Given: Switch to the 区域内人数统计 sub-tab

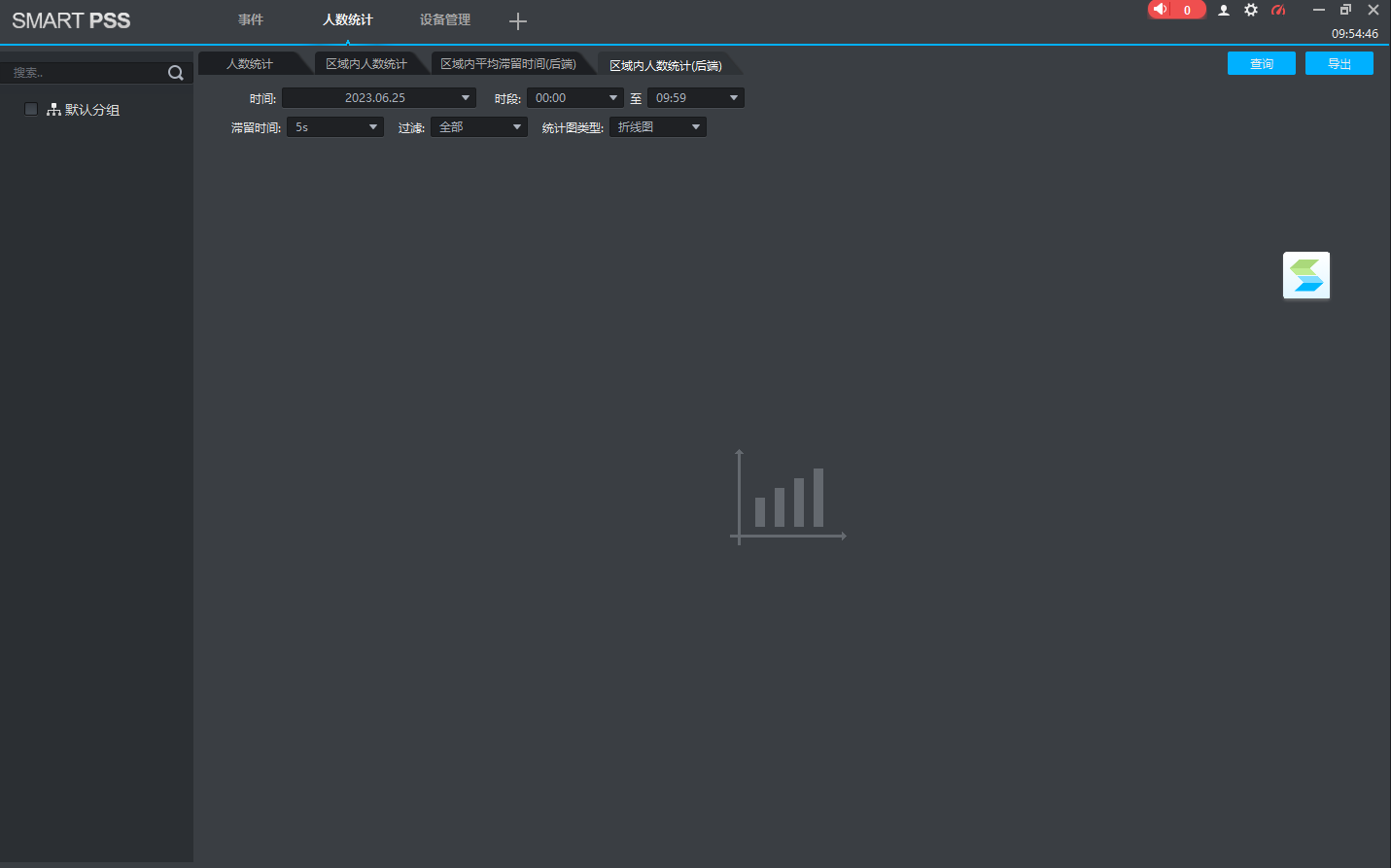Looking at the screenshot, I should 366,64.
